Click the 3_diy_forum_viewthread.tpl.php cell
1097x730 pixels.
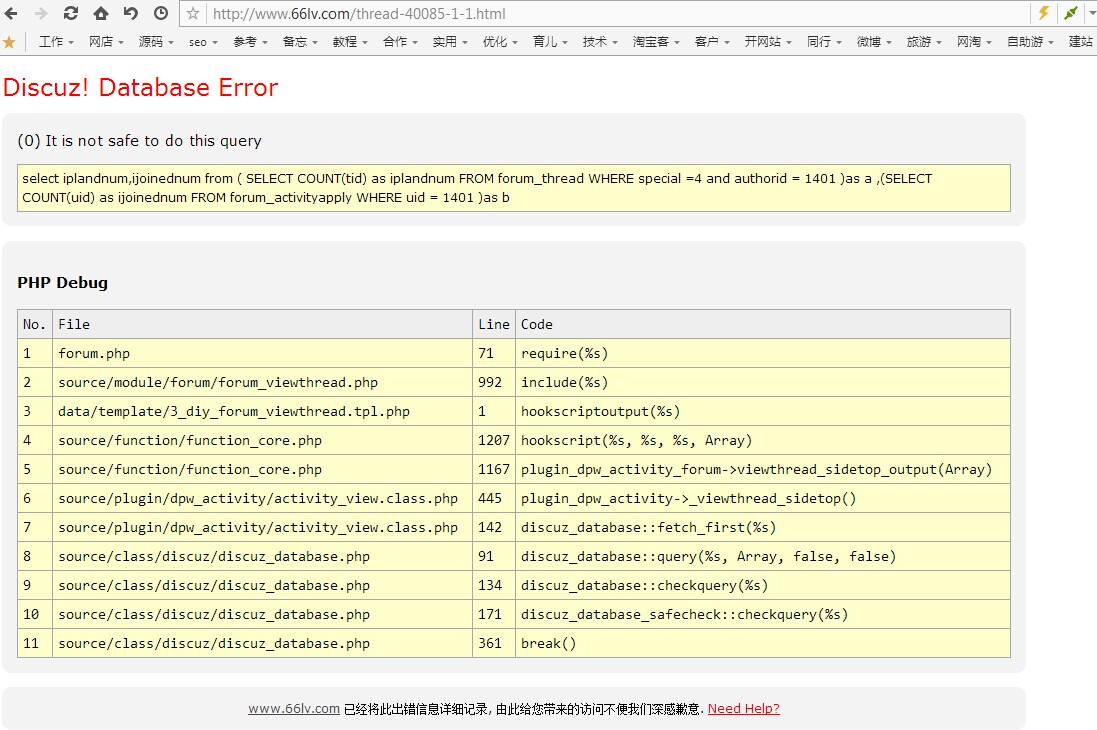(262, 412)
